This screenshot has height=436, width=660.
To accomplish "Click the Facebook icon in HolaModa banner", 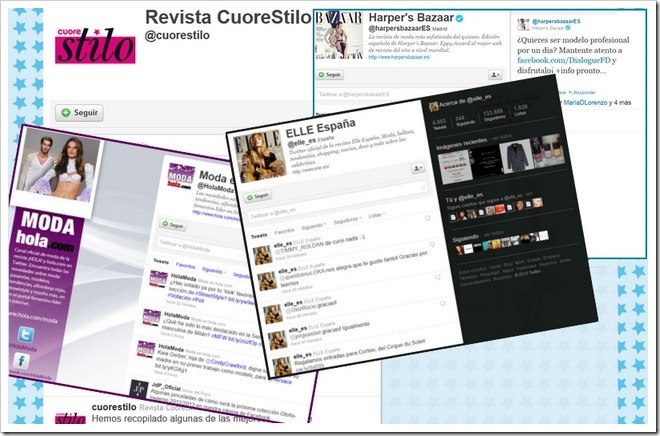I will pos(21,361).
